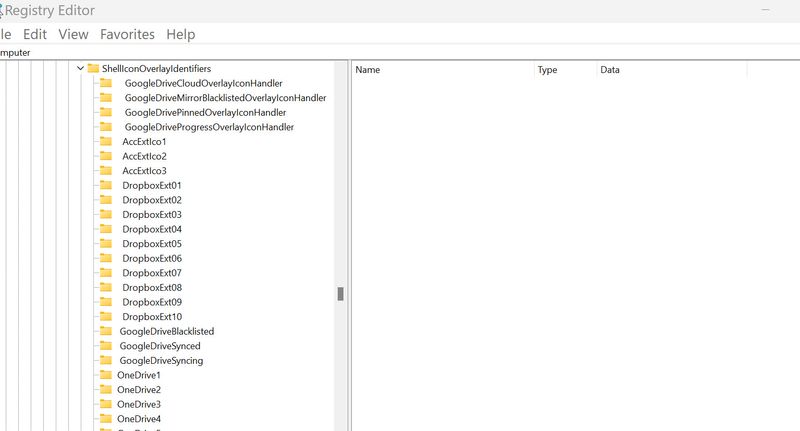Click the DropboxExt05 folder icon
The width and height of the screenshot is (800, 431).
[106, 243]
